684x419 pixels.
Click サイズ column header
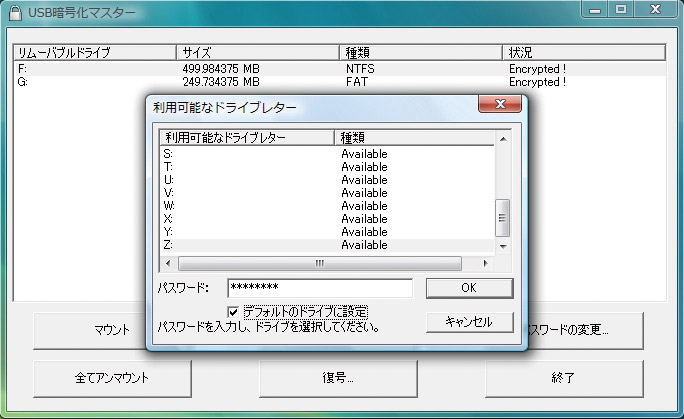point(258,53)
